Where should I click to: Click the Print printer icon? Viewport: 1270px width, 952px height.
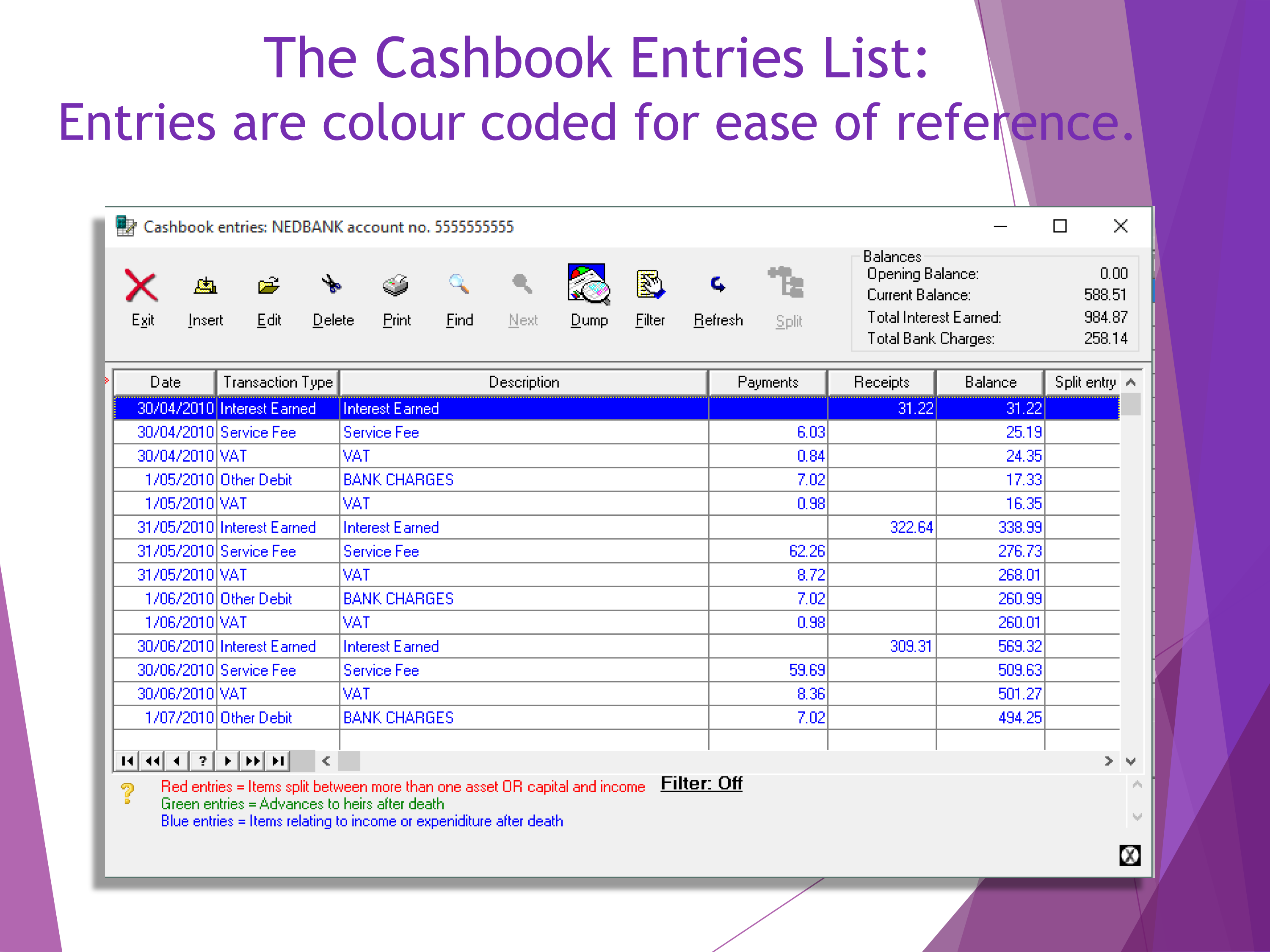395,285
